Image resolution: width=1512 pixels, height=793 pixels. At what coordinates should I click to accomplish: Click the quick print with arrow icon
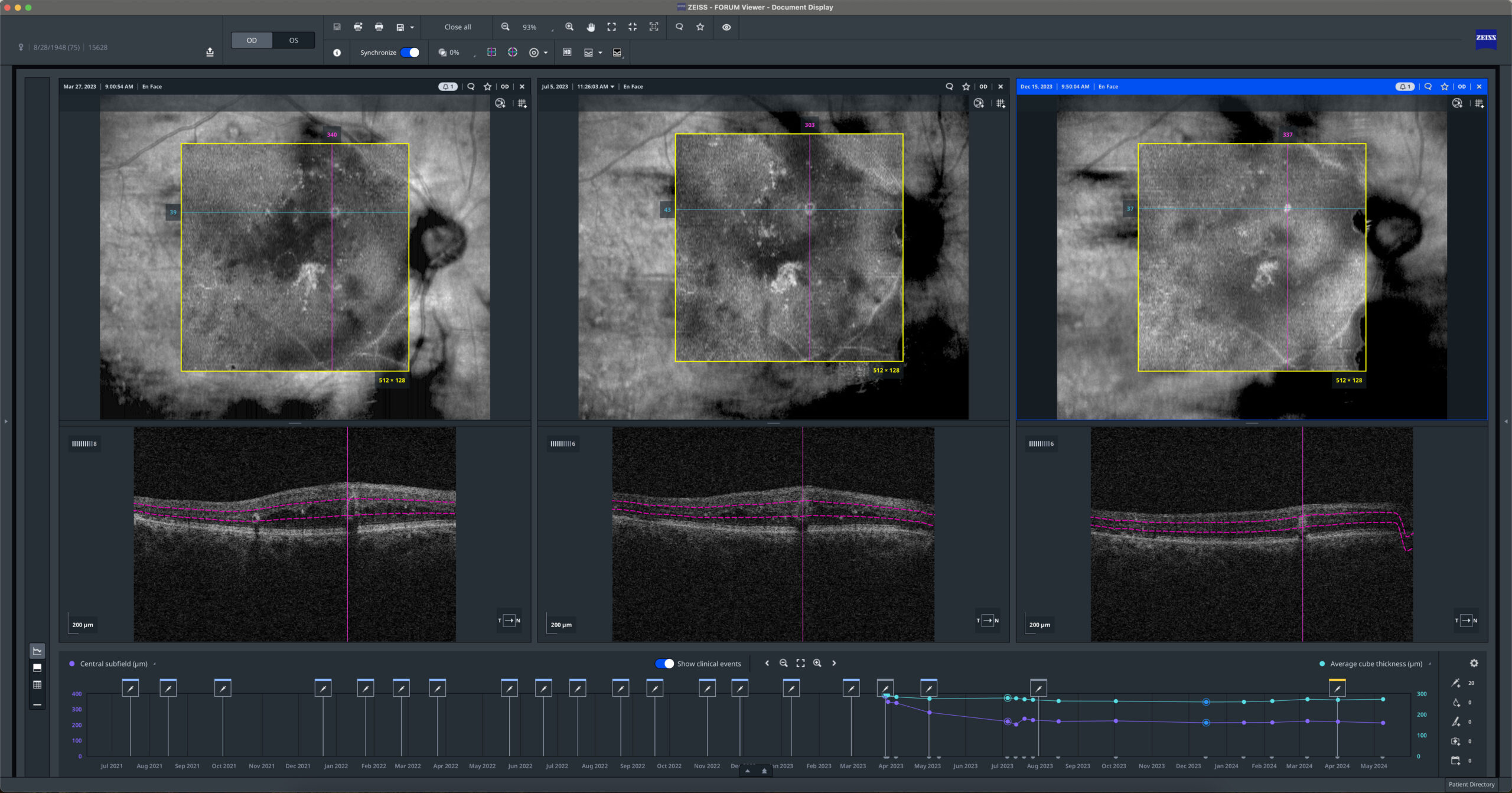click(x=358, y=27)
